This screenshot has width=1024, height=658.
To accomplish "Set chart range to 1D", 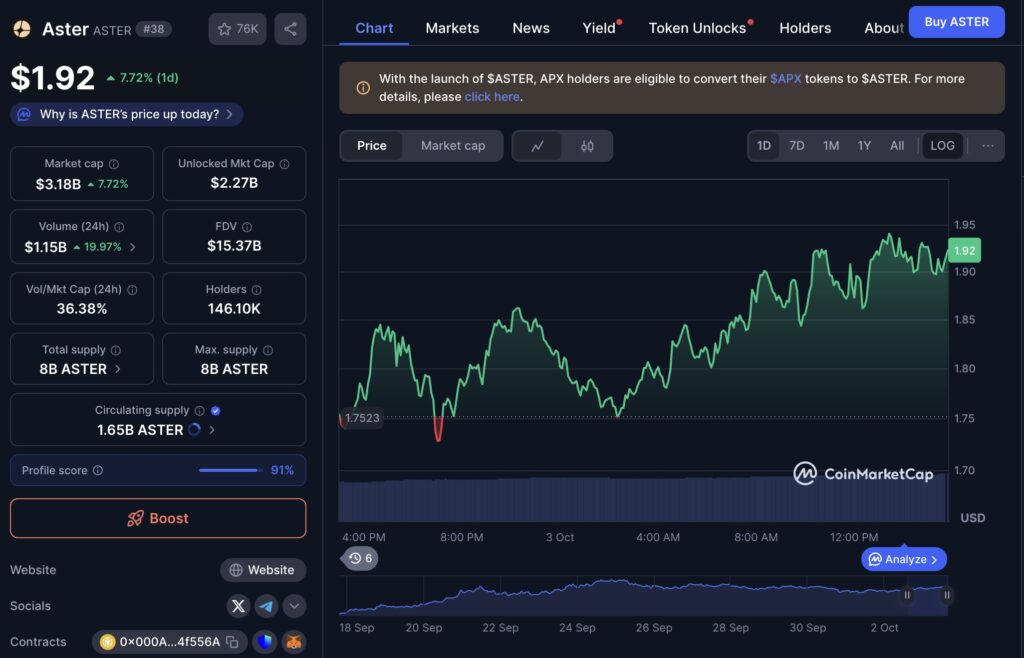I will coord(763,146).
